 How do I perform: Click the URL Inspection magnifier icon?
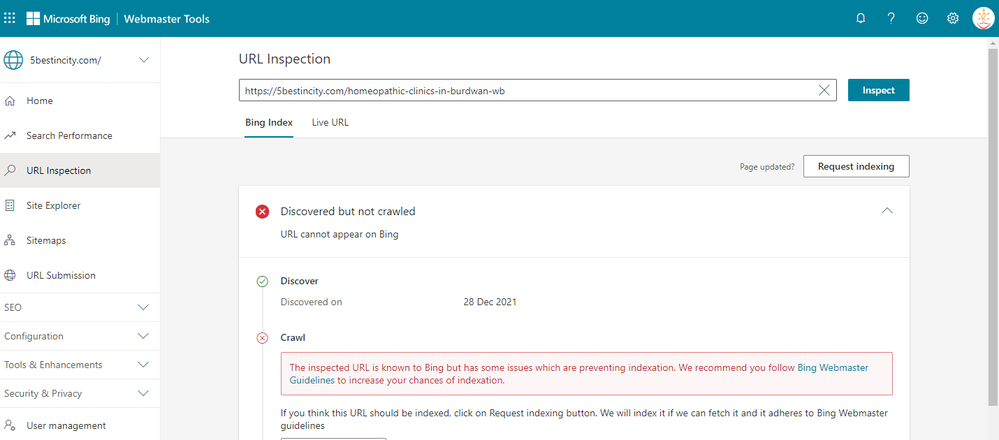10,171
